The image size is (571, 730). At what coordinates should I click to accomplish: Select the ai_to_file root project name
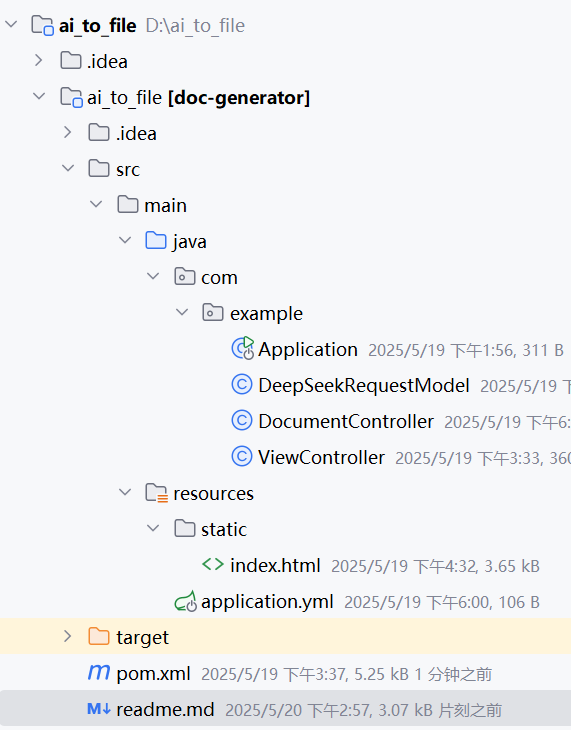pos(97,26)
